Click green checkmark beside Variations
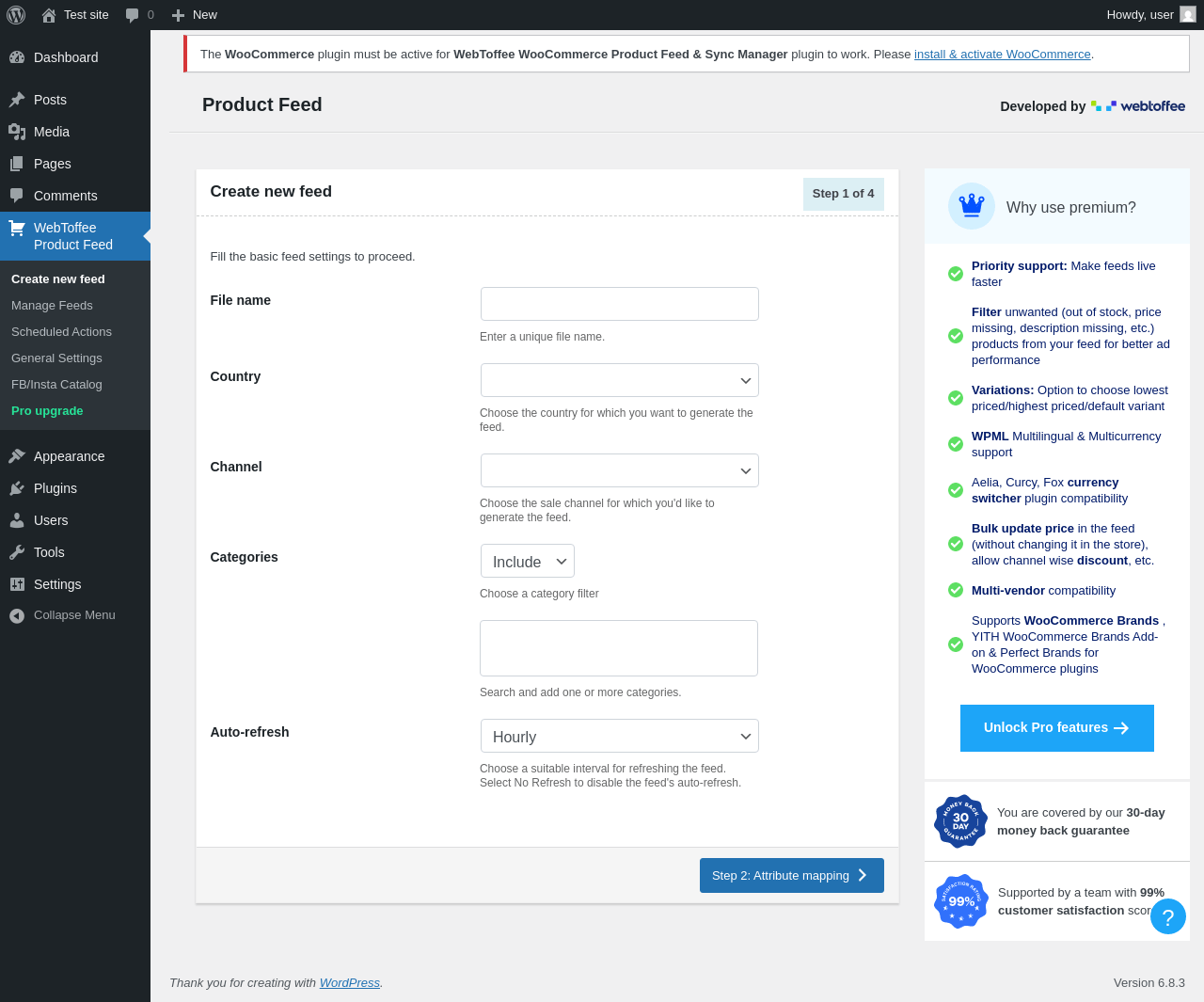The width and height of the screenshot is (1204, 1002). (956, 398)
